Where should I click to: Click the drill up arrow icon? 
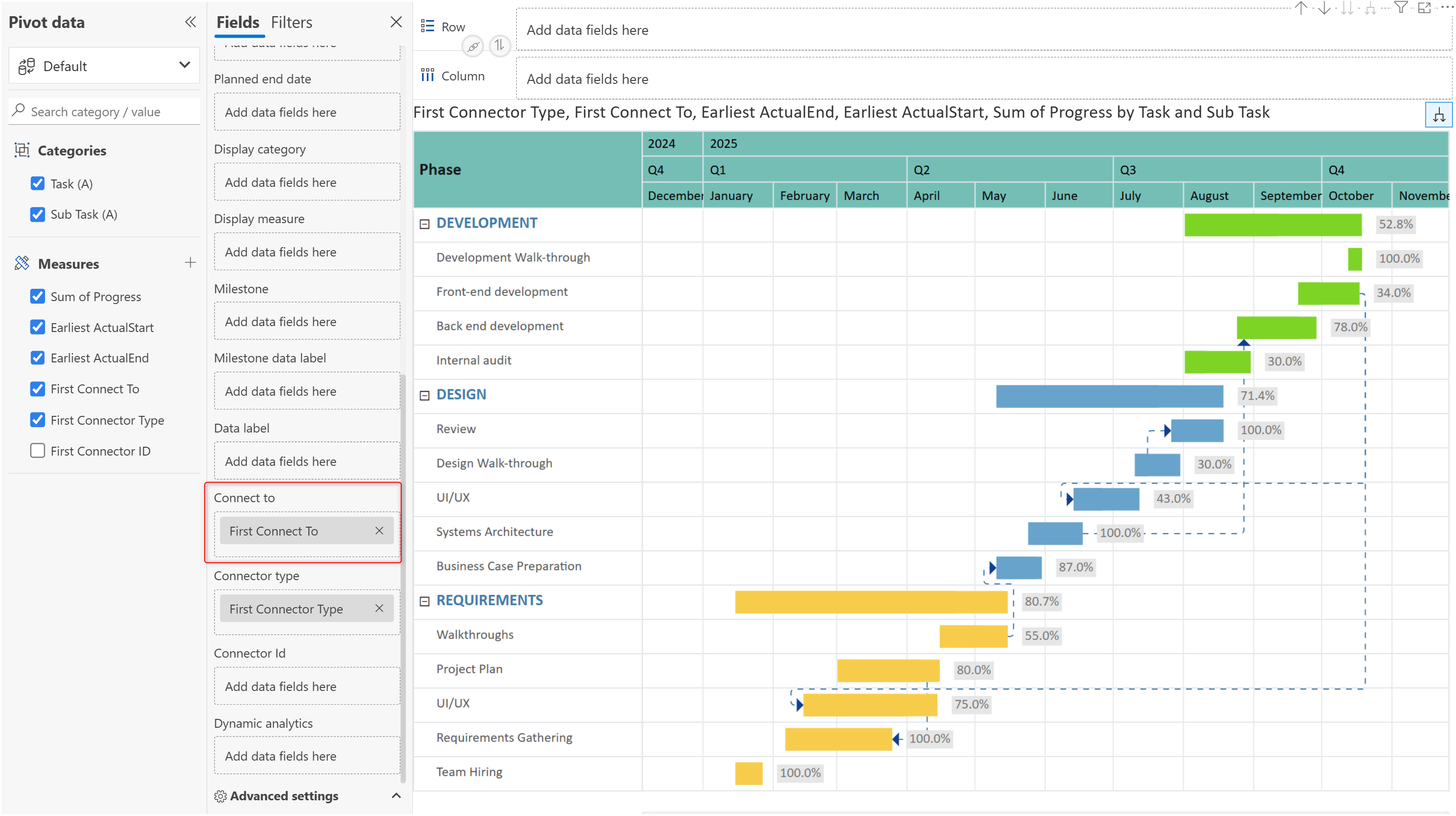1301,8
